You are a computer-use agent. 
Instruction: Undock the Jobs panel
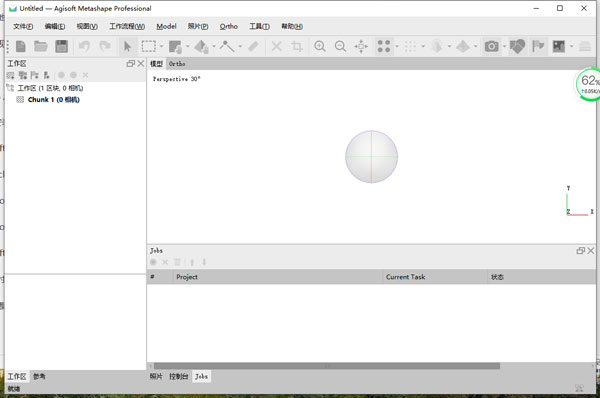580,251
